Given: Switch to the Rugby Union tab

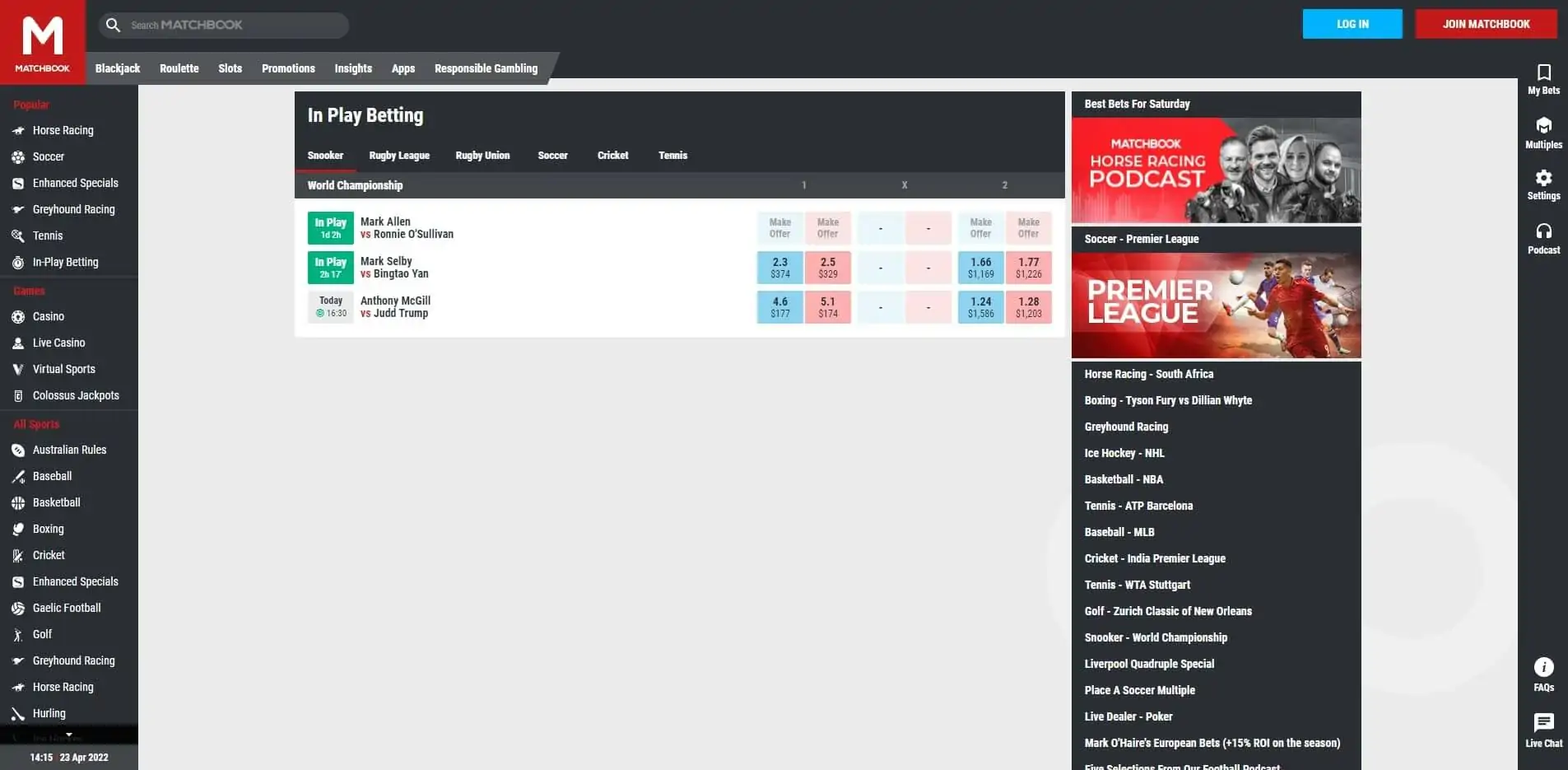Looking at the screenshot, I should coord(482,156).
